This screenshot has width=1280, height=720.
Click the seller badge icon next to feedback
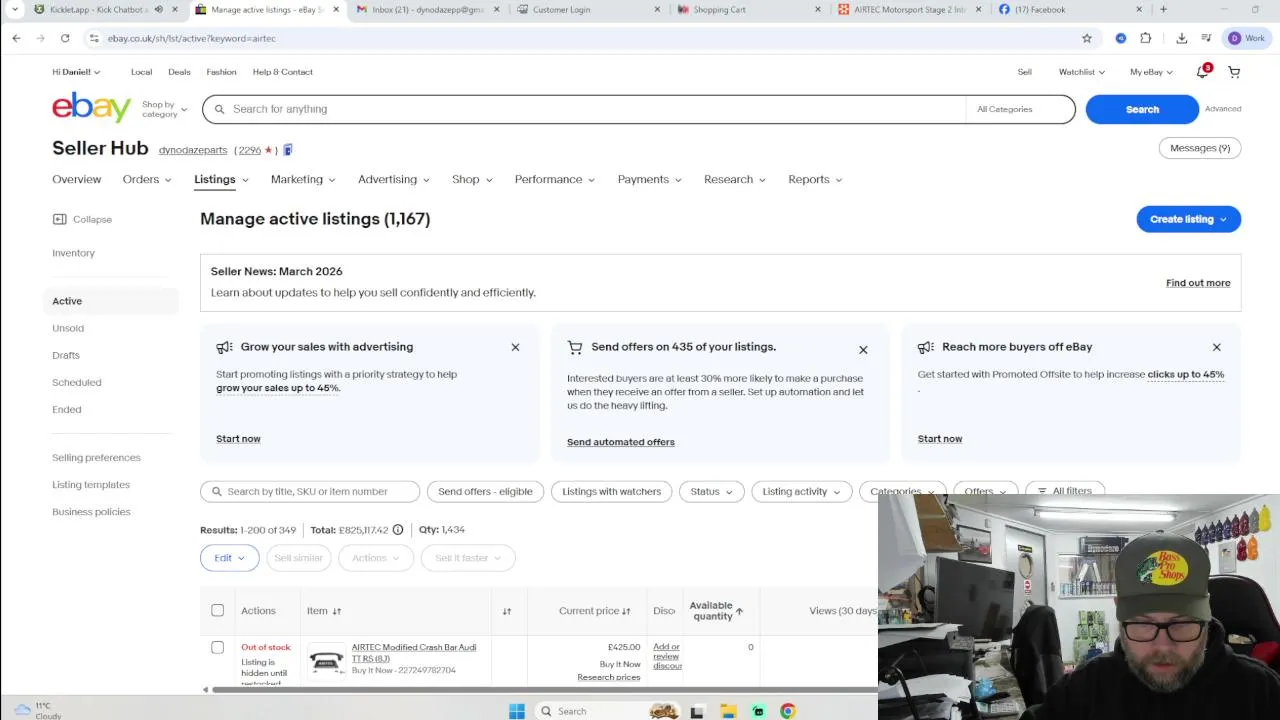[287, 150]
